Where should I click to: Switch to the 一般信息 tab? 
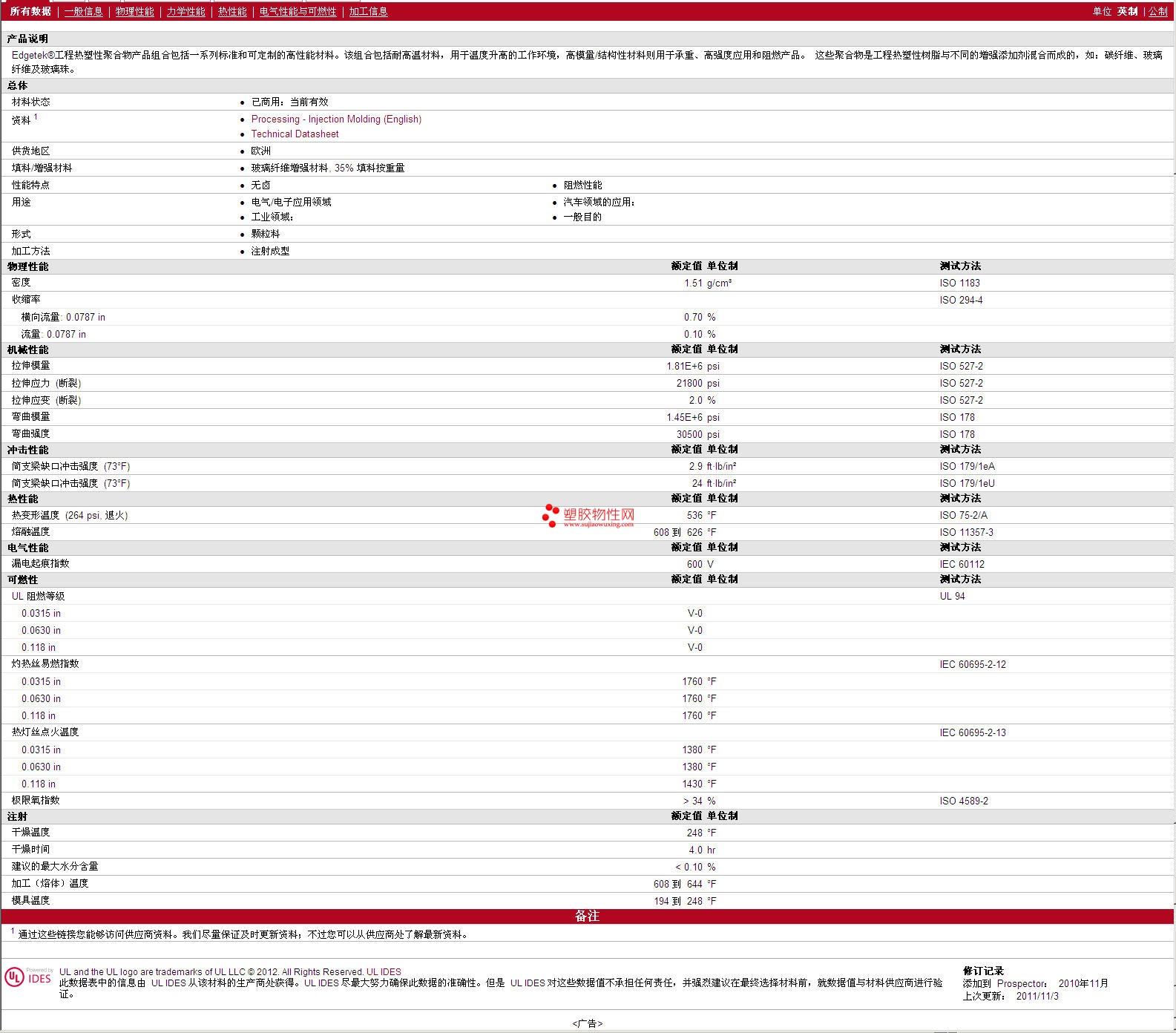pos(83,12)
